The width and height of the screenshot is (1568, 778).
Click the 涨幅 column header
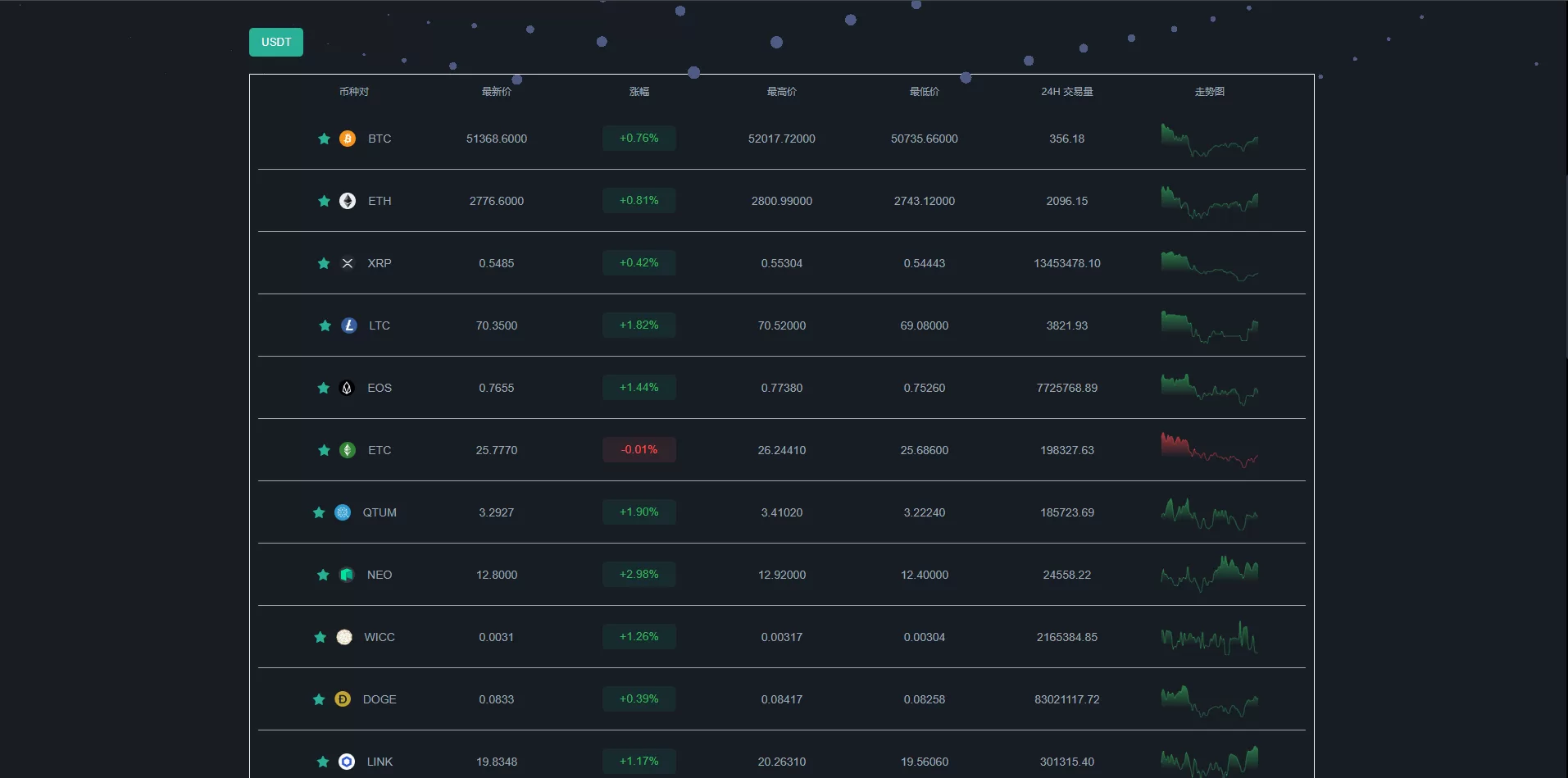tap(639, 92)
